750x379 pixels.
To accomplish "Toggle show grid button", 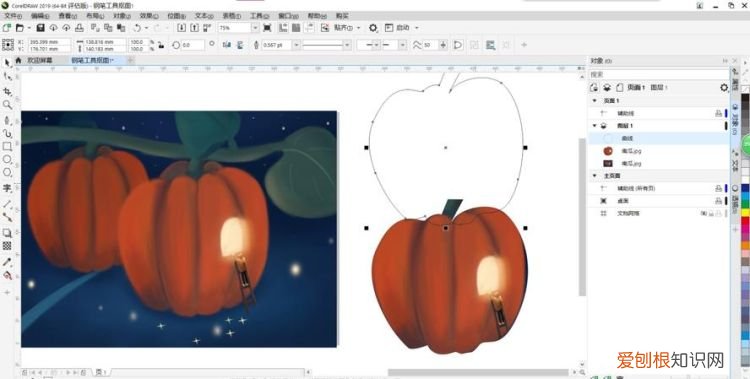I will click(x=296, y=28).
